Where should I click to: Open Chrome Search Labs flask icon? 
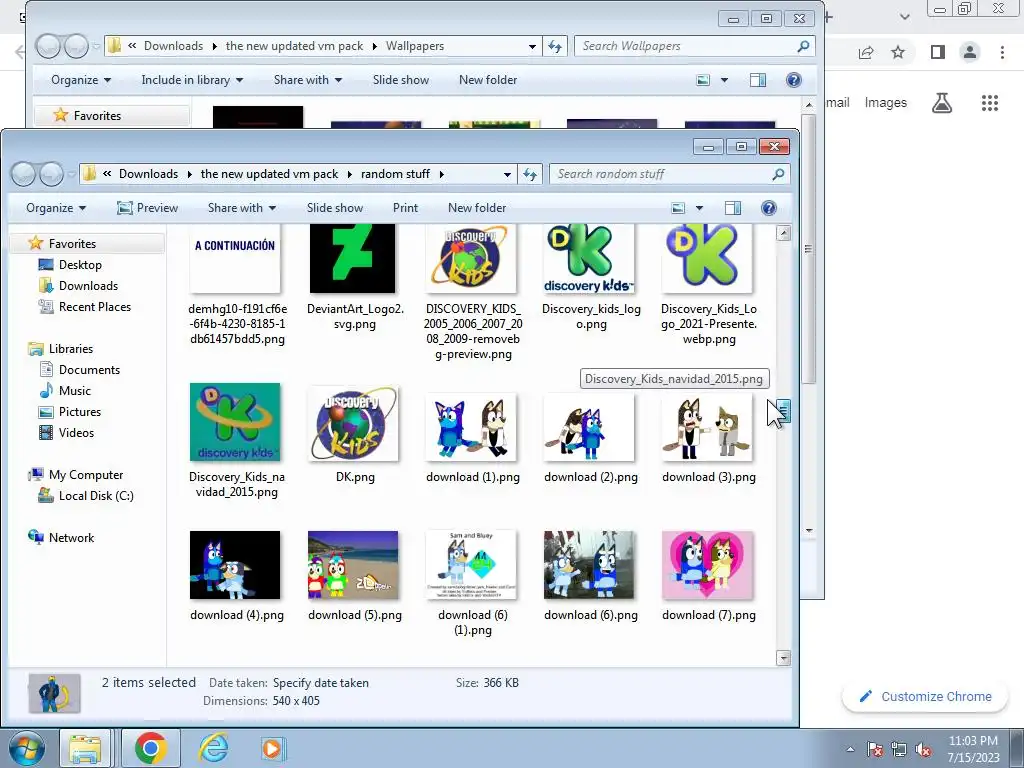[x=942, y=103]
